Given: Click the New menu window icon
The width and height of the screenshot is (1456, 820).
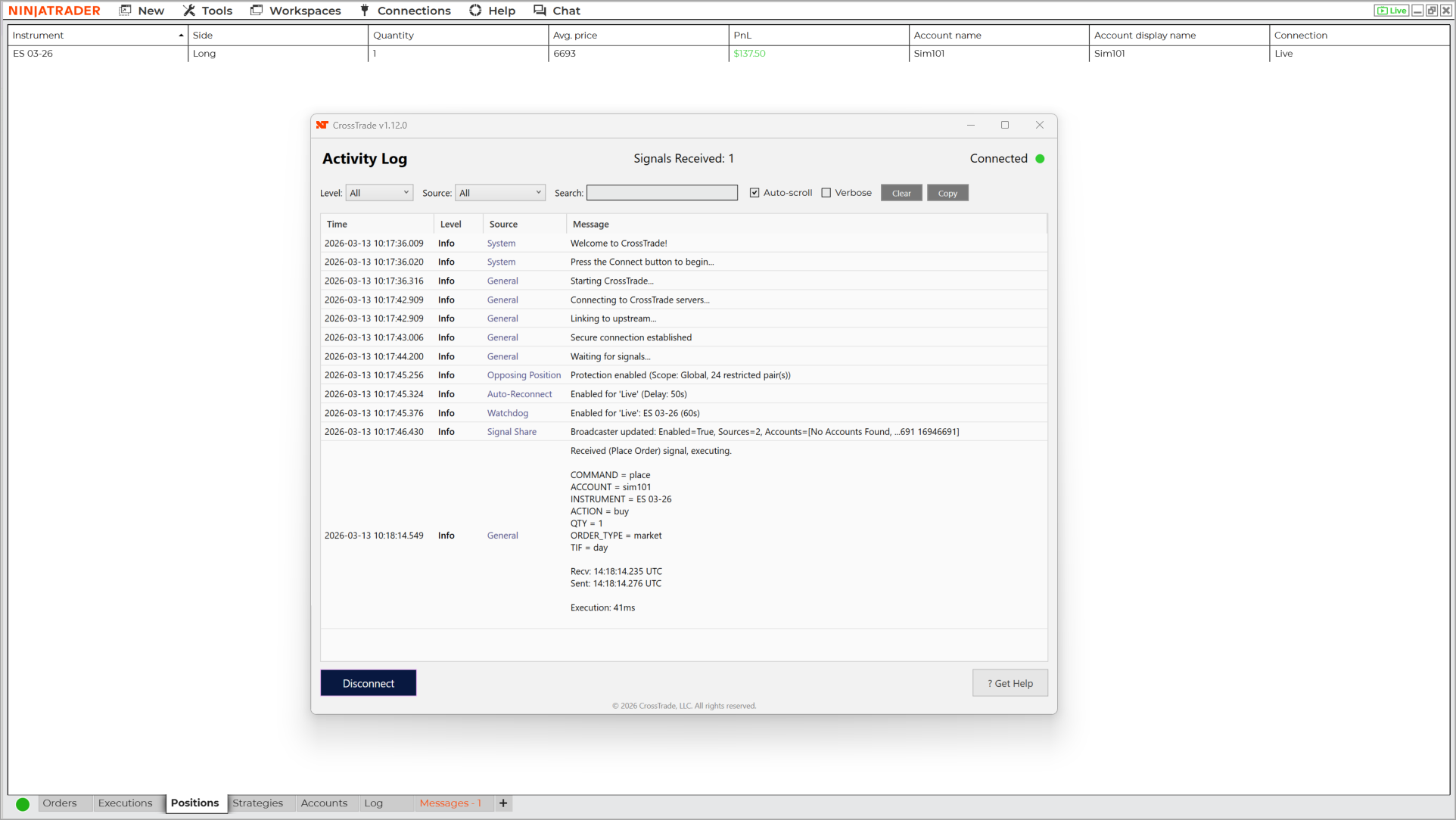Looking at the screenshot, I should pos(126,11).
